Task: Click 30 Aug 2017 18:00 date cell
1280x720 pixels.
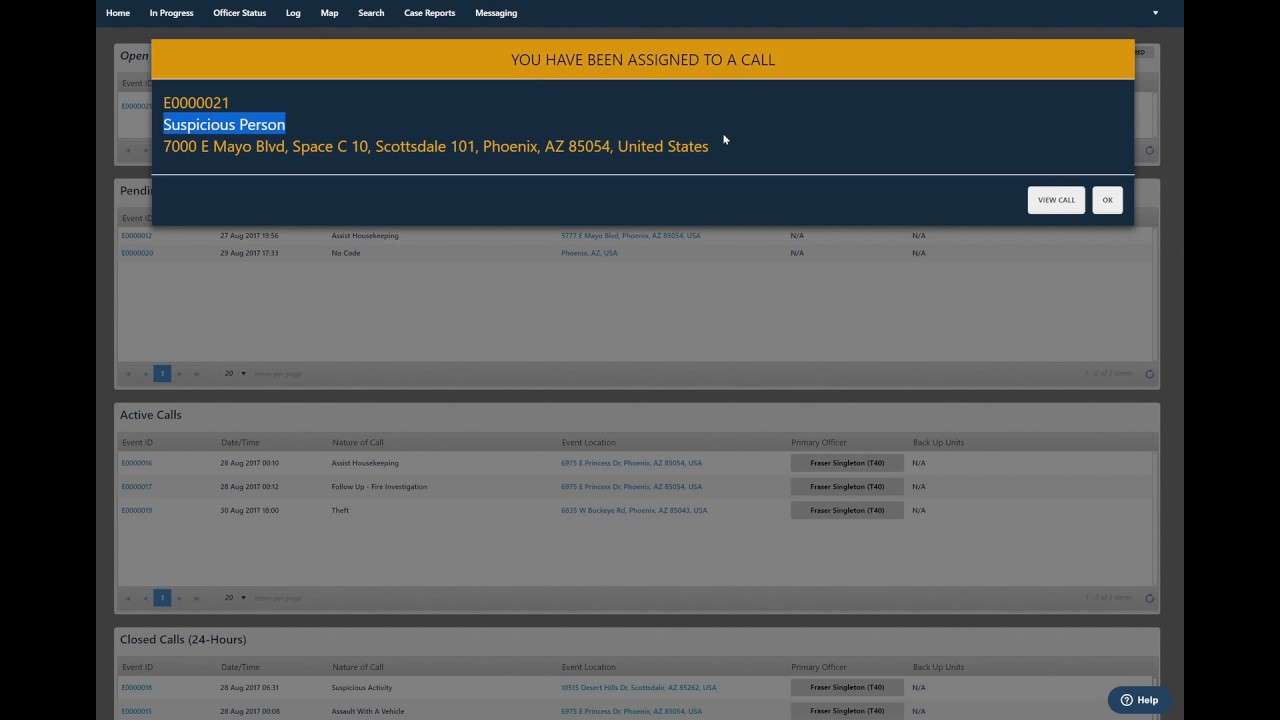Action: (250, 511)
